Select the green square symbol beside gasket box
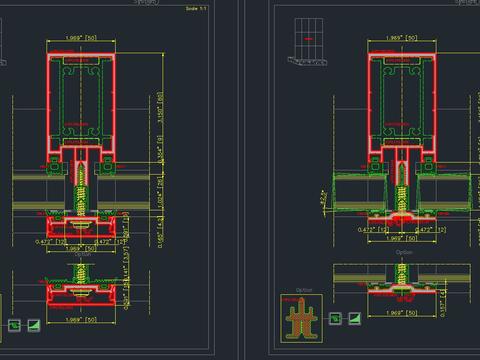This screenshot has width=480, height=360. pyautogui.click(x=335, y=318)
